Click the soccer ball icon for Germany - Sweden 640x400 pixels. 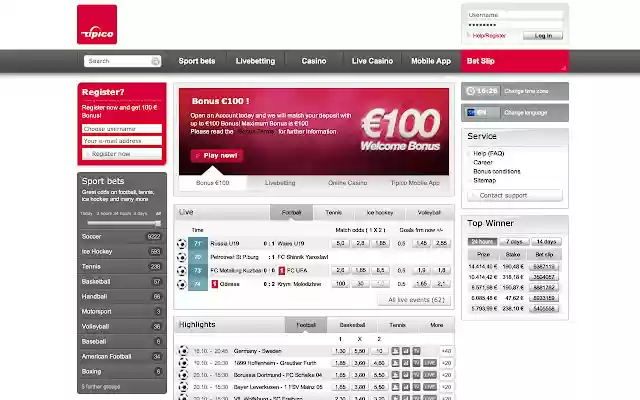[183, 351]
